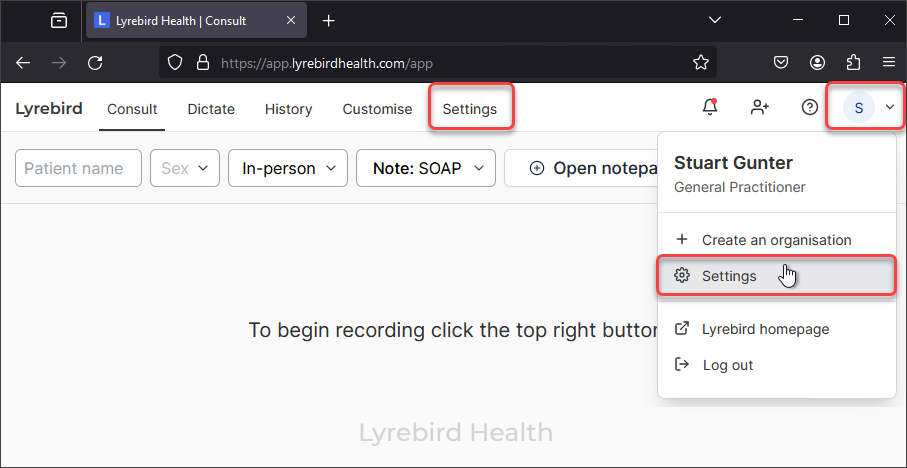The height and width of the screenshot is (468, 907).
Task: Click the Firefox View icon
Action: click(58, 20)
